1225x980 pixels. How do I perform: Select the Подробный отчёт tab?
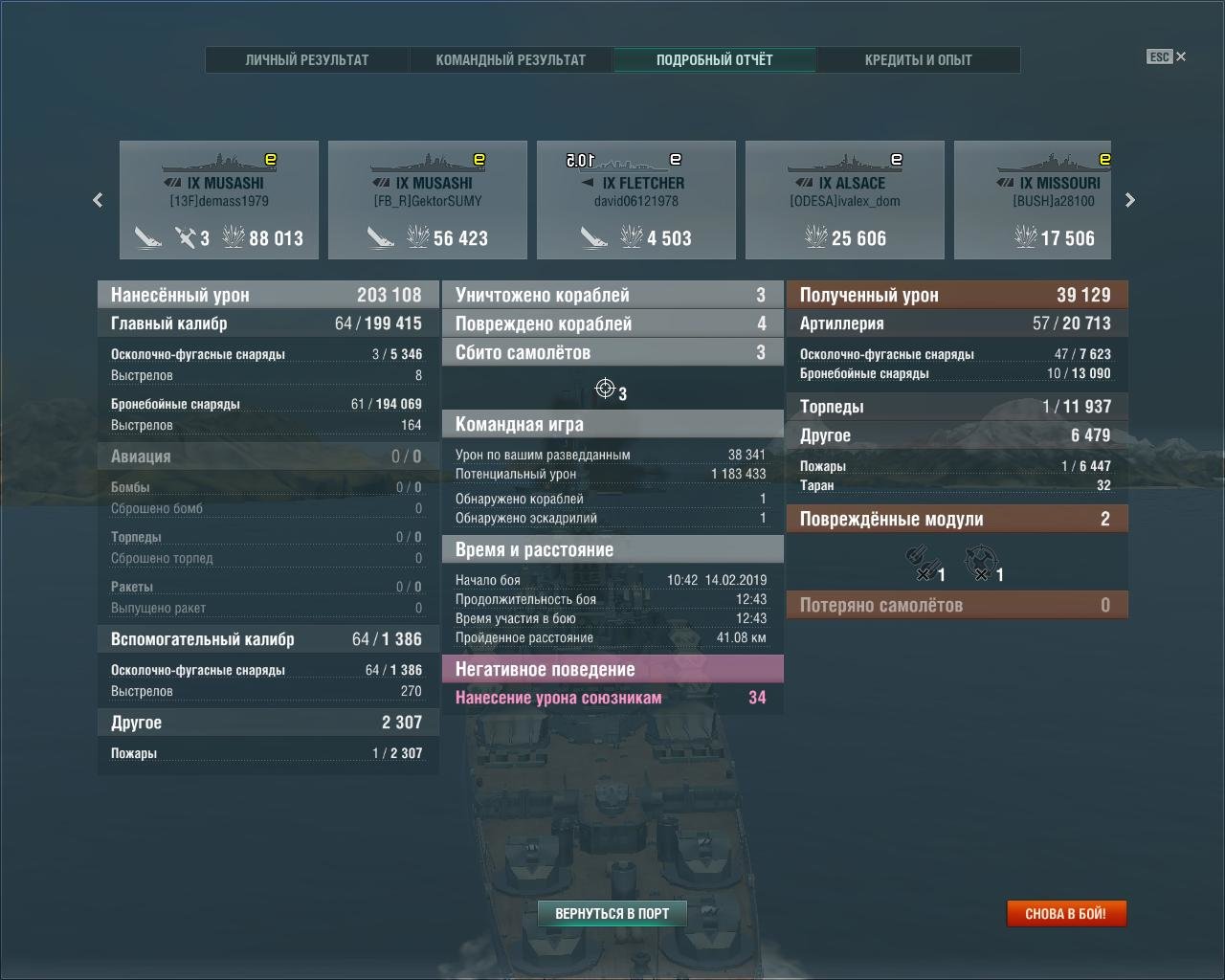click(714, 59)
